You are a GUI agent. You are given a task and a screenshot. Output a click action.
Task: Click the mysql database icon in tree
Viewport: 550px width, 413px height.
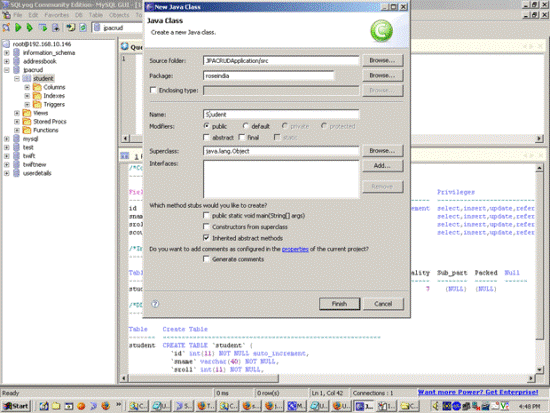(16, 139)
